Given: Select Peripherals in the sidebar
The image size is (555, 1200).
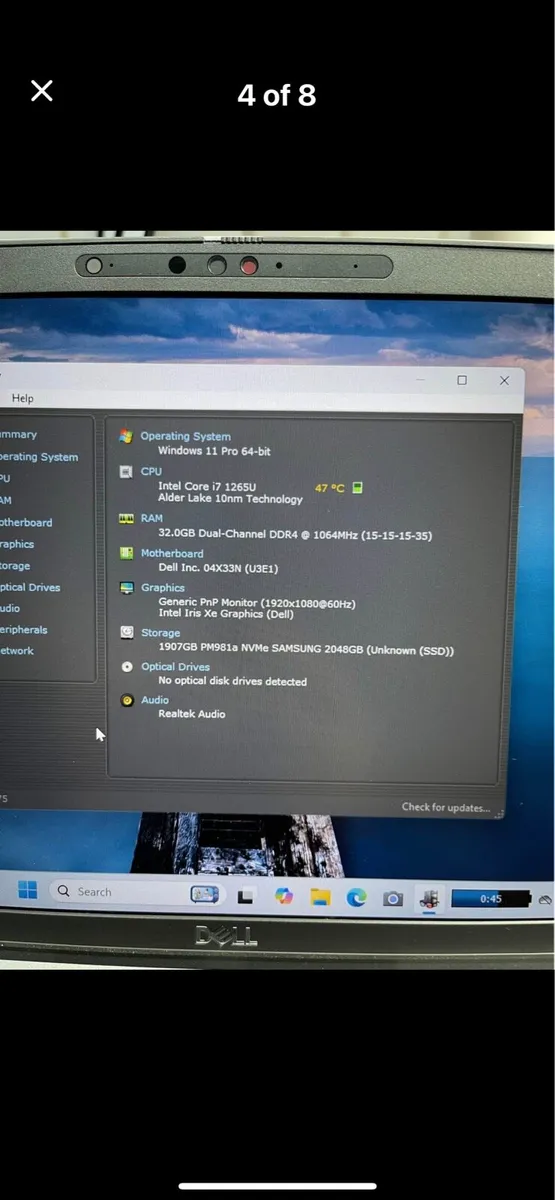Looking at the screenshot, I should [x=24, y=630].
